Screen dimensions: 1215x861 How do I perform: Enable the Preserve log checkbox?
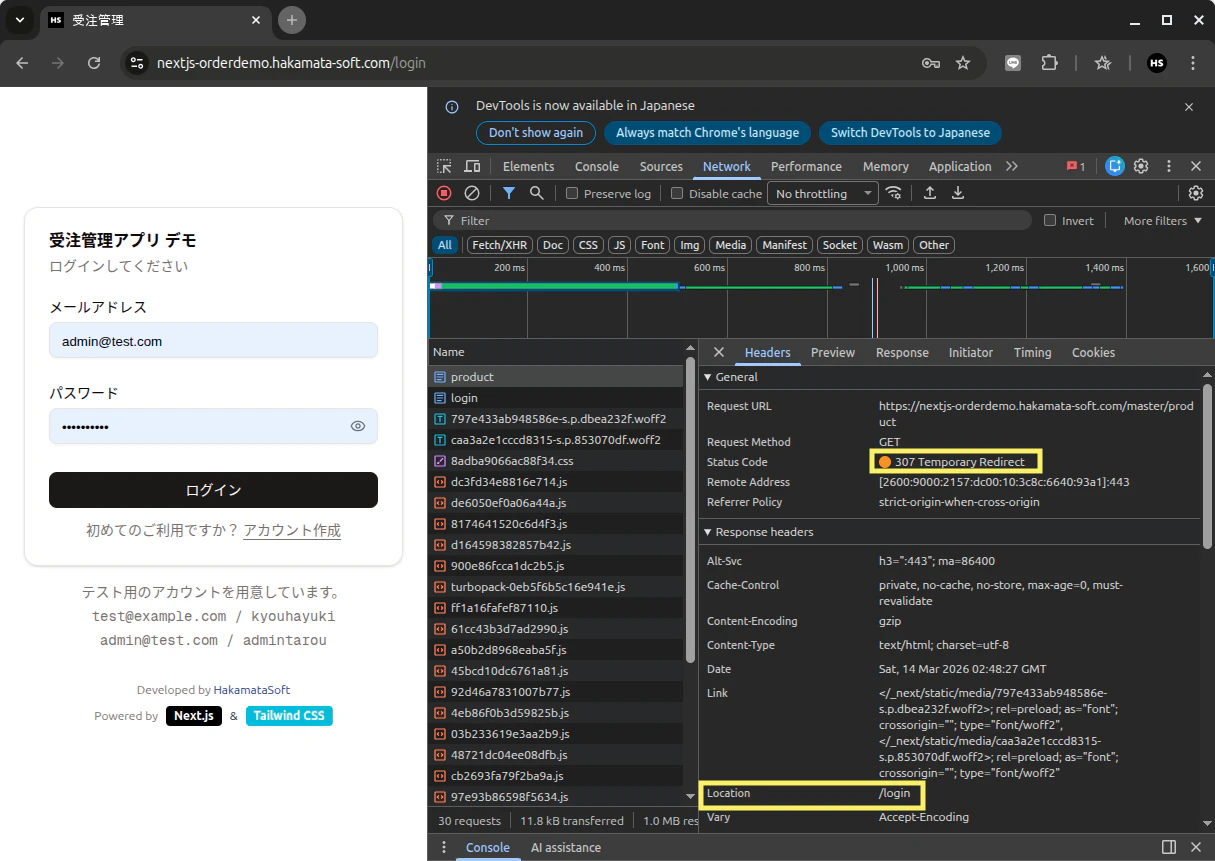pyautogui.click(x=572, y=193)
